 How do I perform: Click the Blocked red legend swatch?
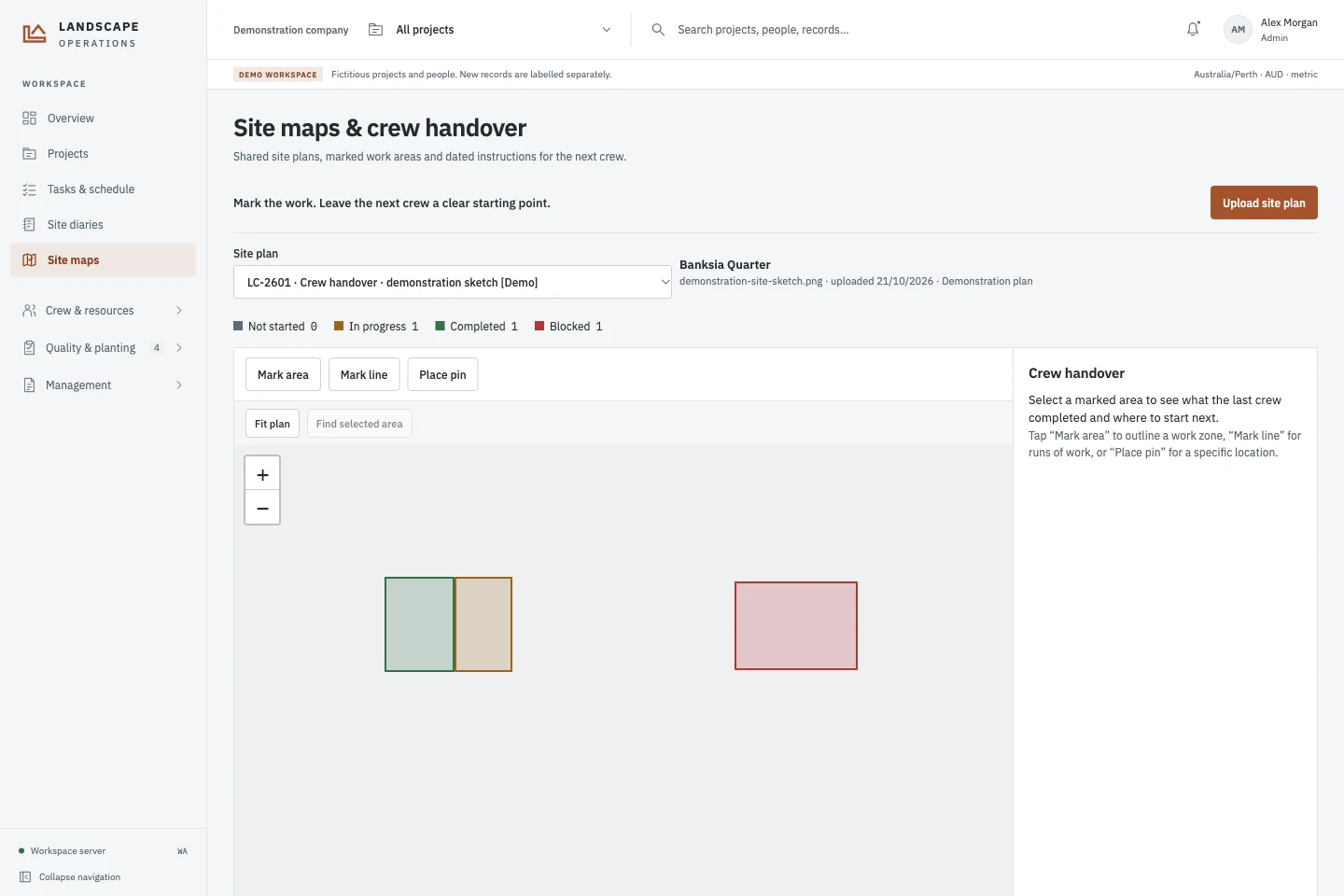pyautogui.click(x=539, y=326)
